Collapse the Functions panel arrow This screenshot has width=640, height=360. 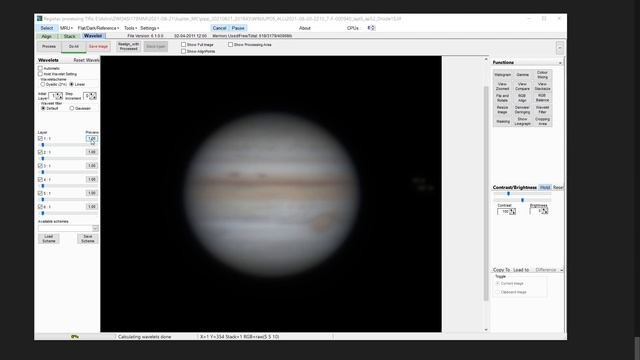coord(560,62)
